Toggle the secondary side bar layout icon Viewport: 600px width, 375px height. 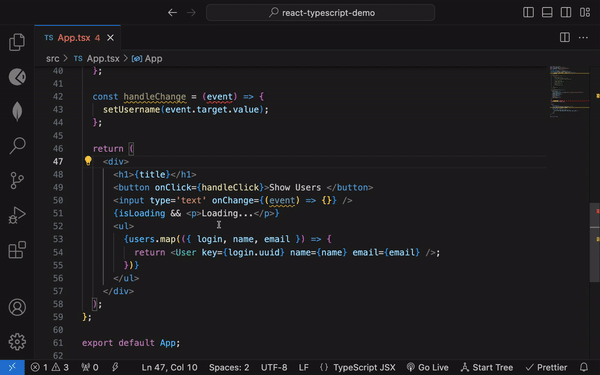click(x=566, y=12)
